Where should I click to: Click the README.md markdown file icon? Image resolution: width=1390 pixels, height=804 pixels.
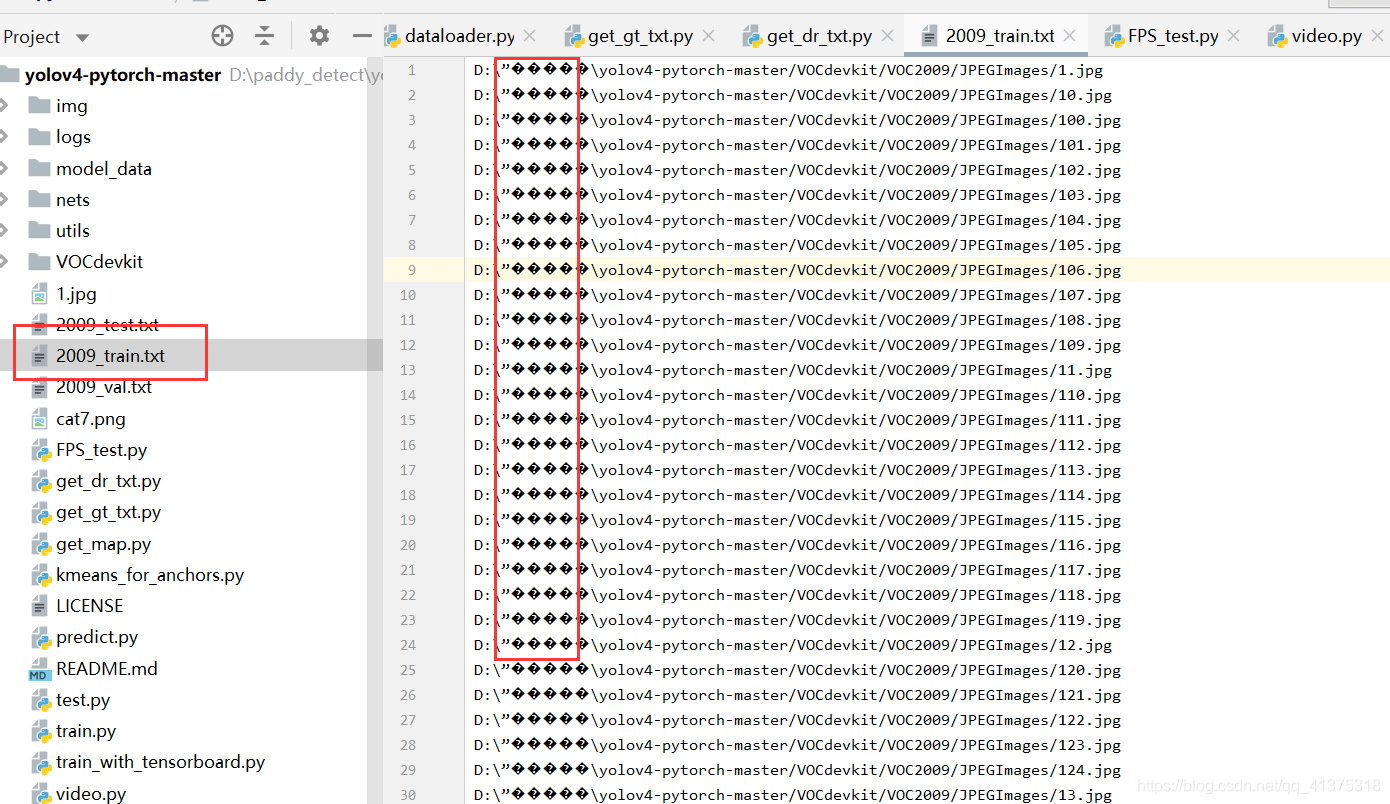[x=40, y=669]
